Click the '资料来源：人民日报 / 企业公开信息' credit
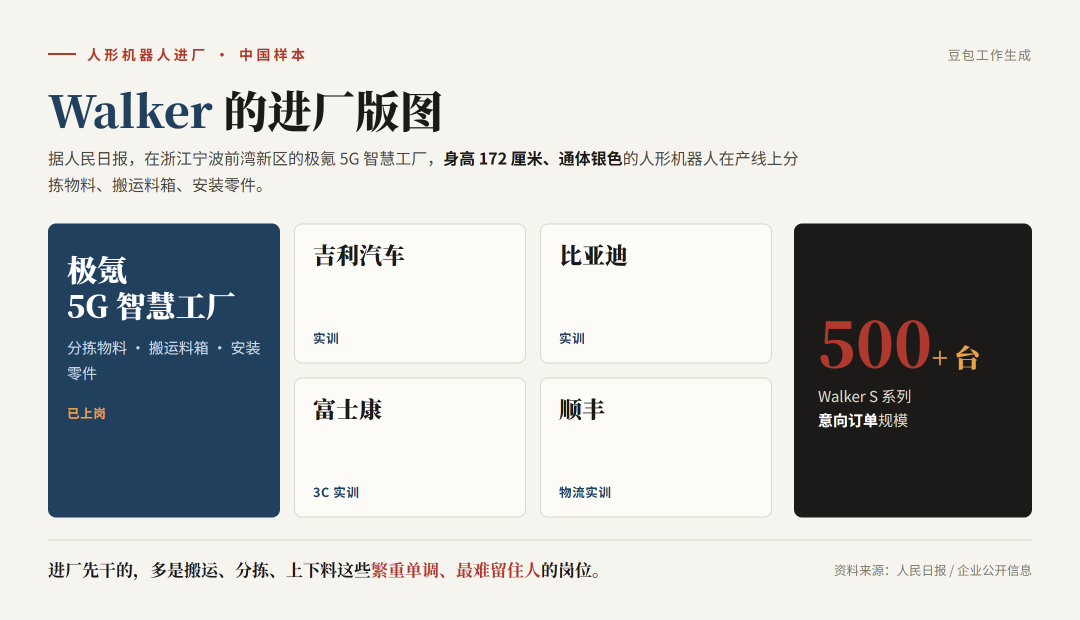This screenshot has width=1080, height=620. (x=933, y=570)
